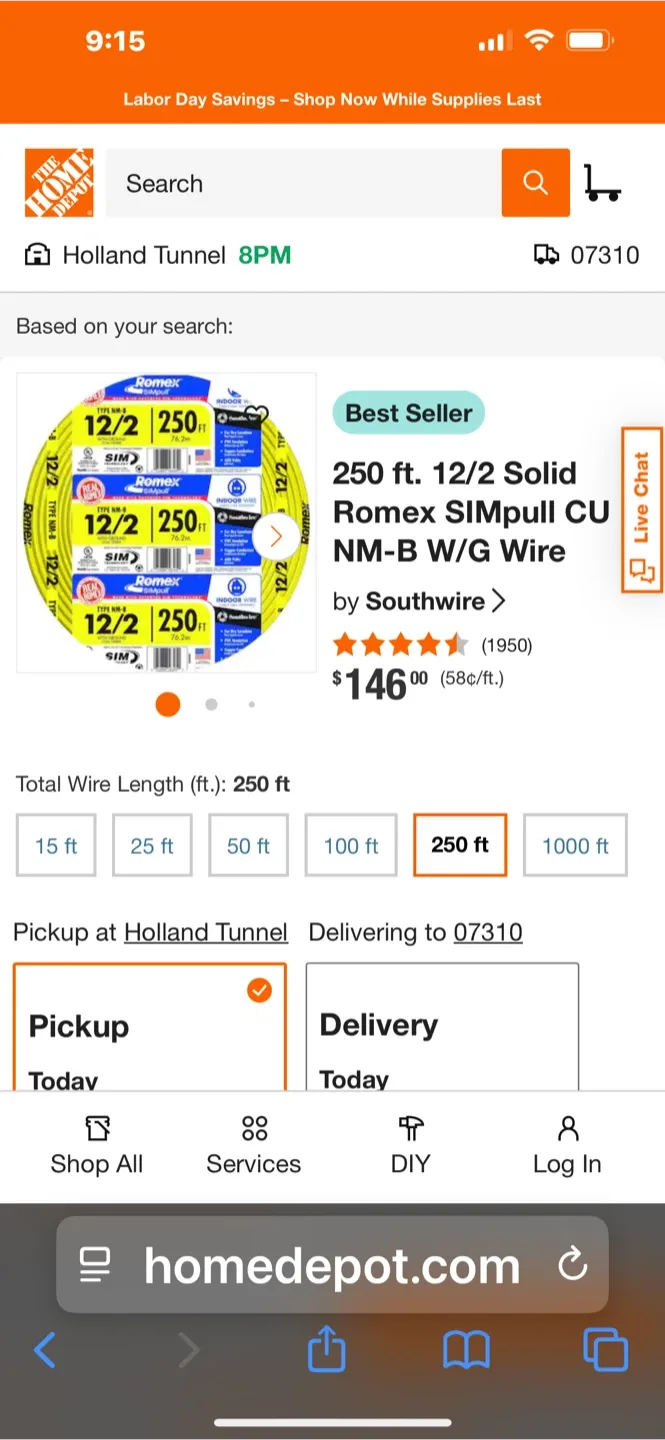Open the Home Depot logo homepage
This screenshot has height=1440, width=665.
pos(59,183)
